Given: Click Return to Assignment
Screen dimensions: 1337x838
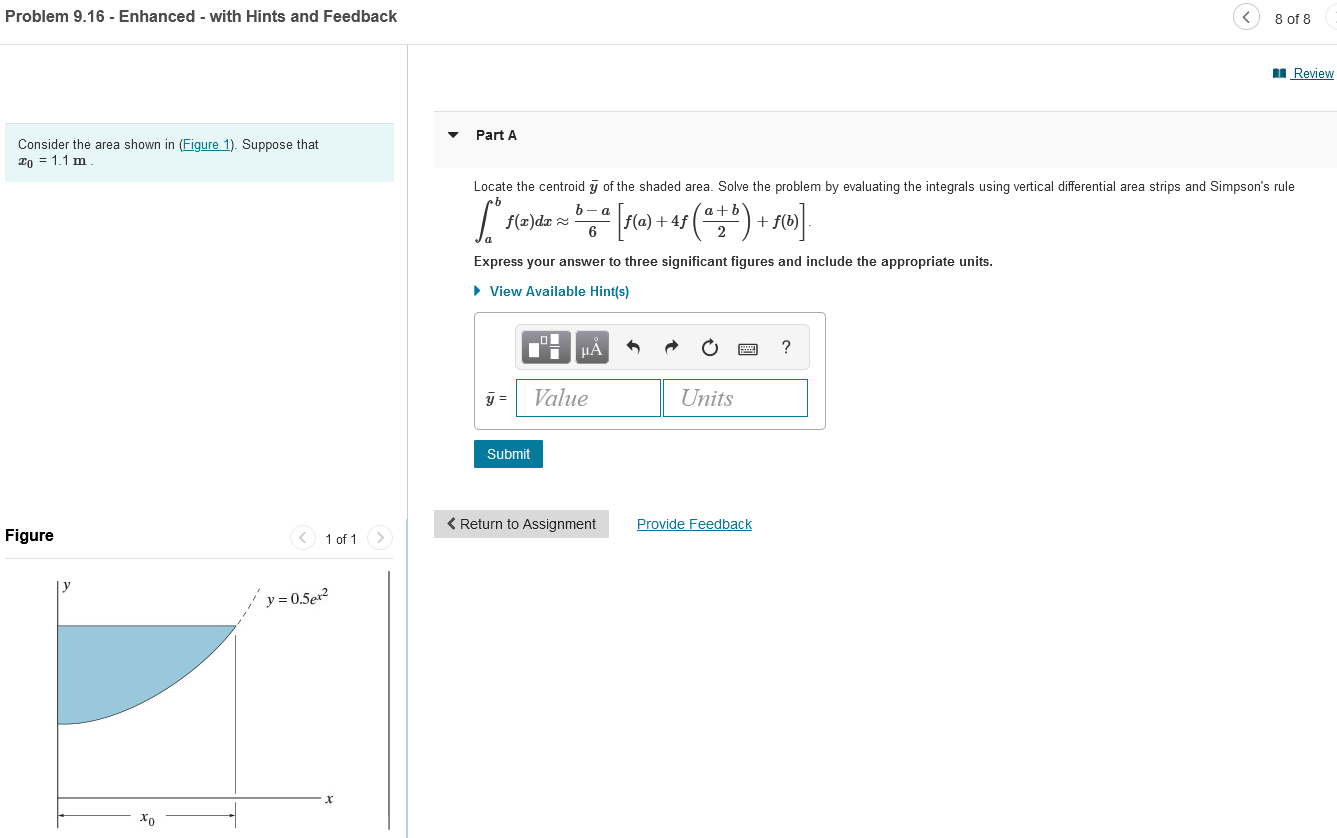Looking at the screenshot, I should 521,523.
